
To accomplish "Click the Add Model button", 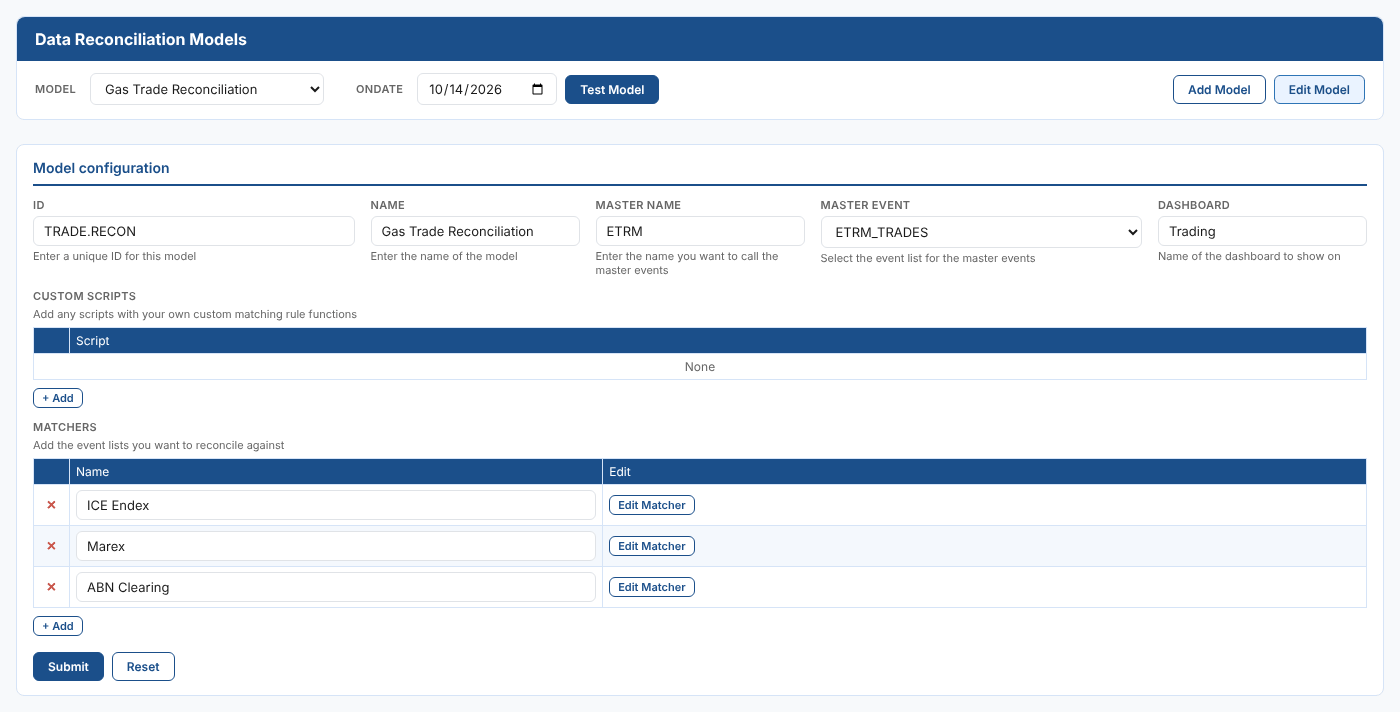I will (x=1219, y=89).
